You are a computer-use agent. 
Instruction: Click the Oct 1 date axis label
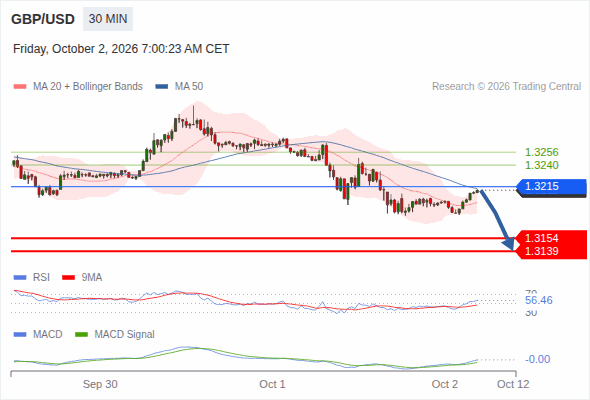(x=272, y=384)
